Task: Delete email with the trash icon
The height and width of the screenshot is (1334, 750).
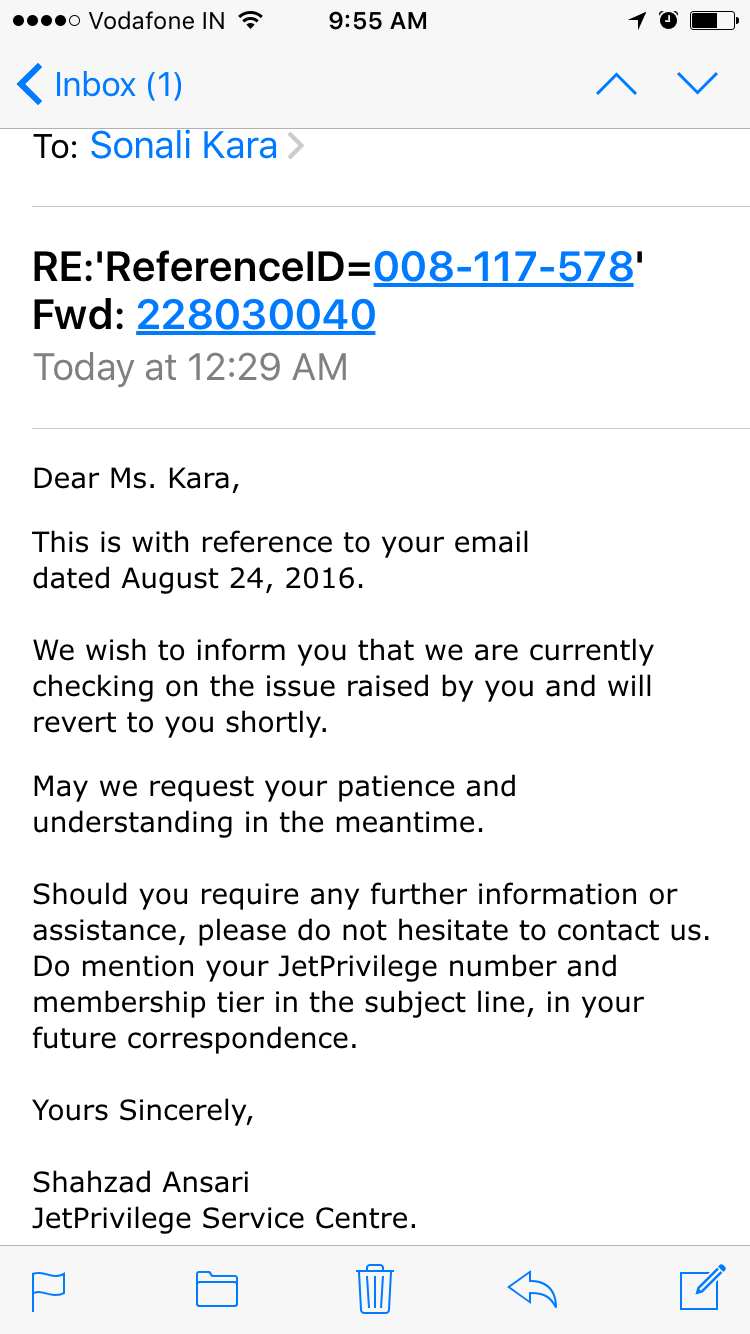Action: [x=375, y=1288]
